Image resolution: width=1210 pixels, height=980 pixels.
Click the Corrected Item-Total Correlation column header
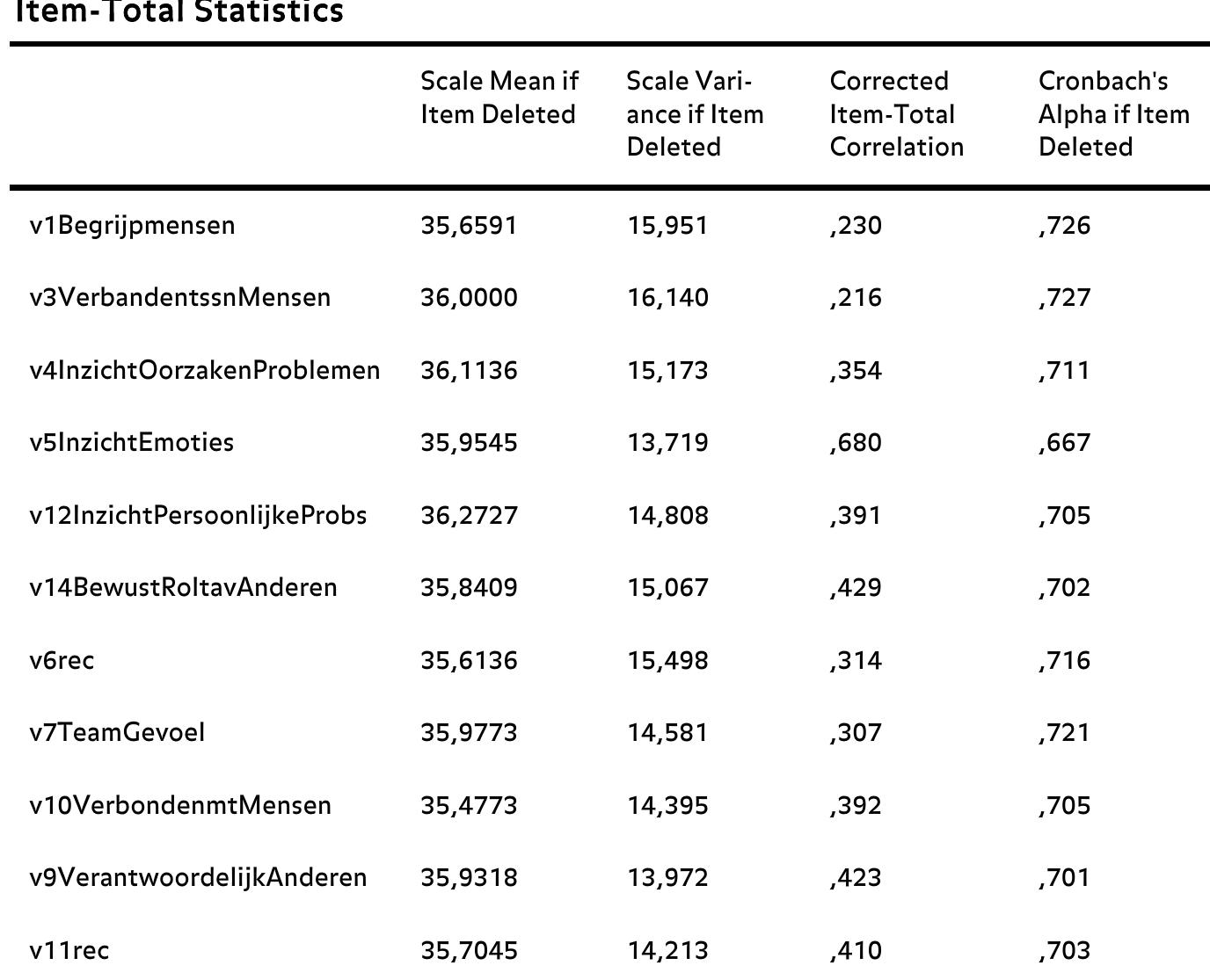click(x=896, y=113)
